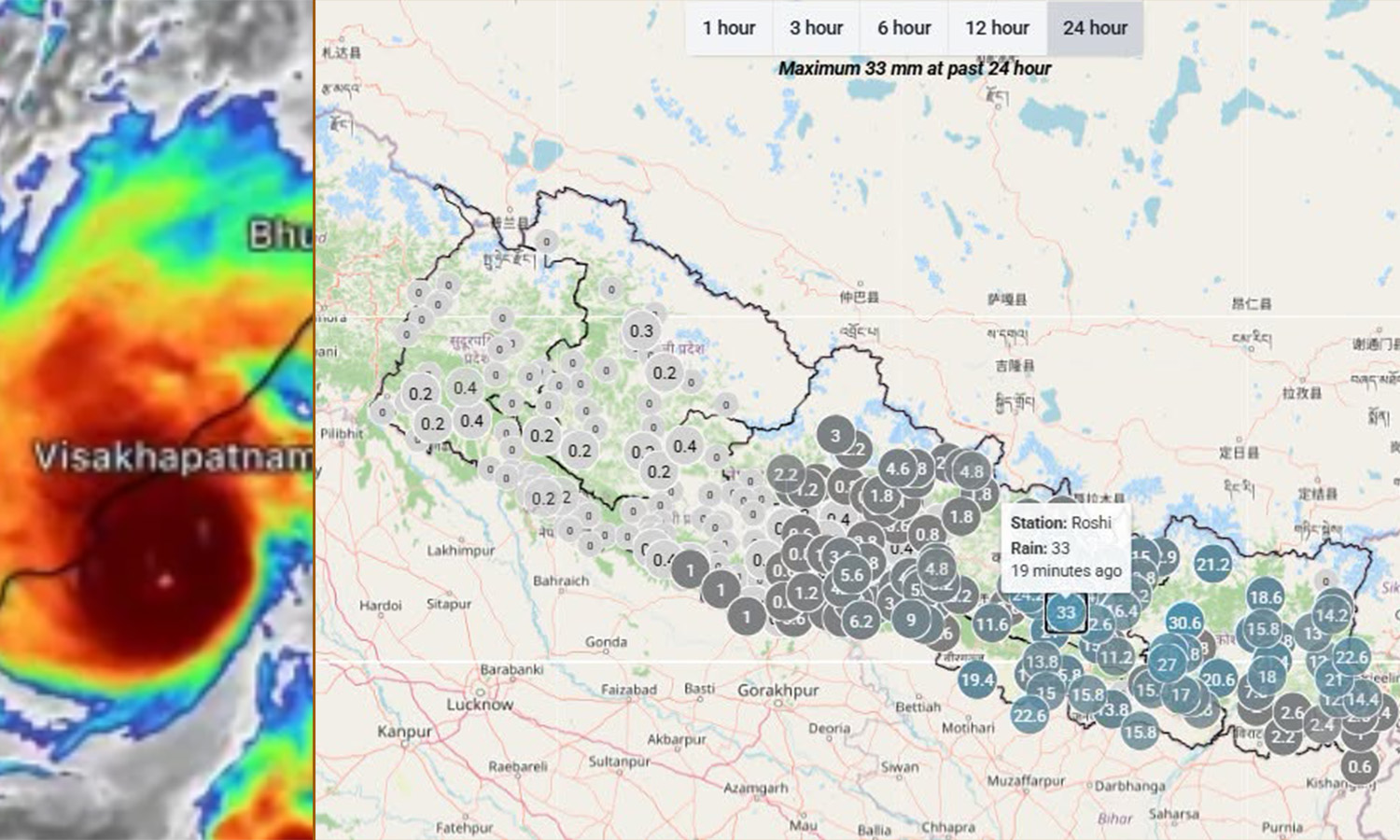Click the Roshi station marker showing 33
This screenshot has height=840, width=1400.
[1066, 613]
